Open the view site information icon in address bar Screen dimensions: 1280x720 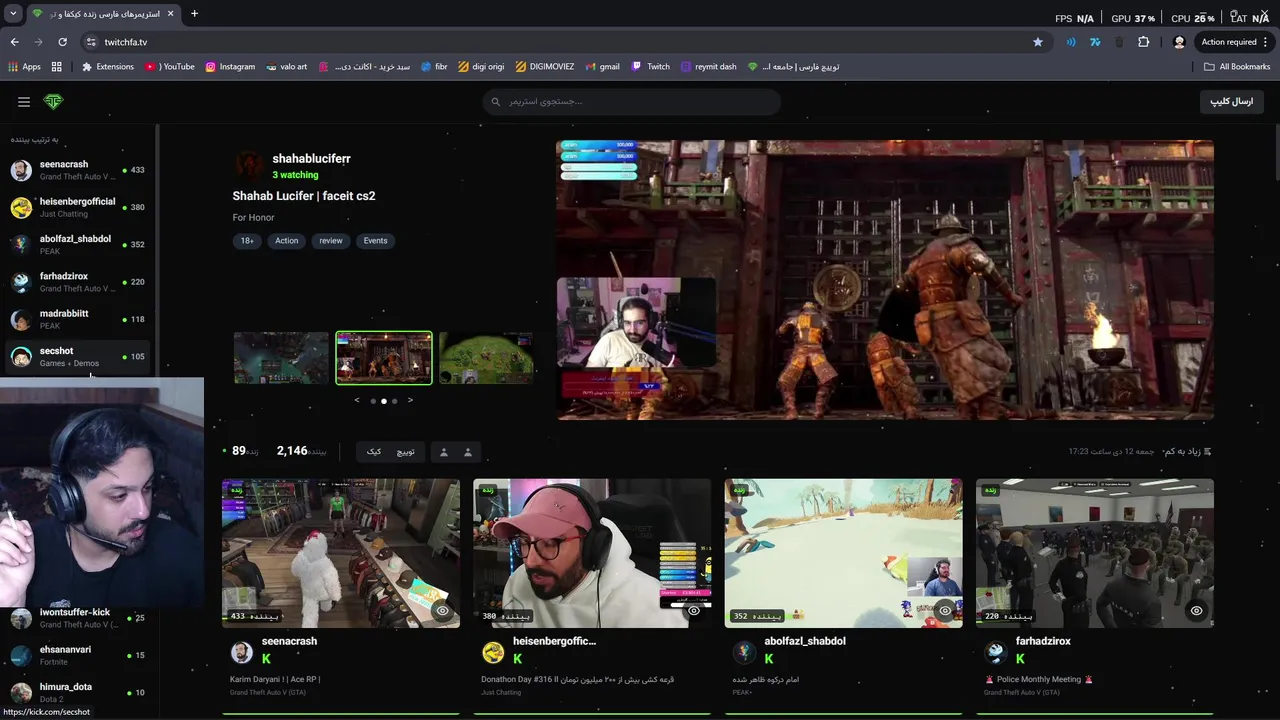click(91, 42)
